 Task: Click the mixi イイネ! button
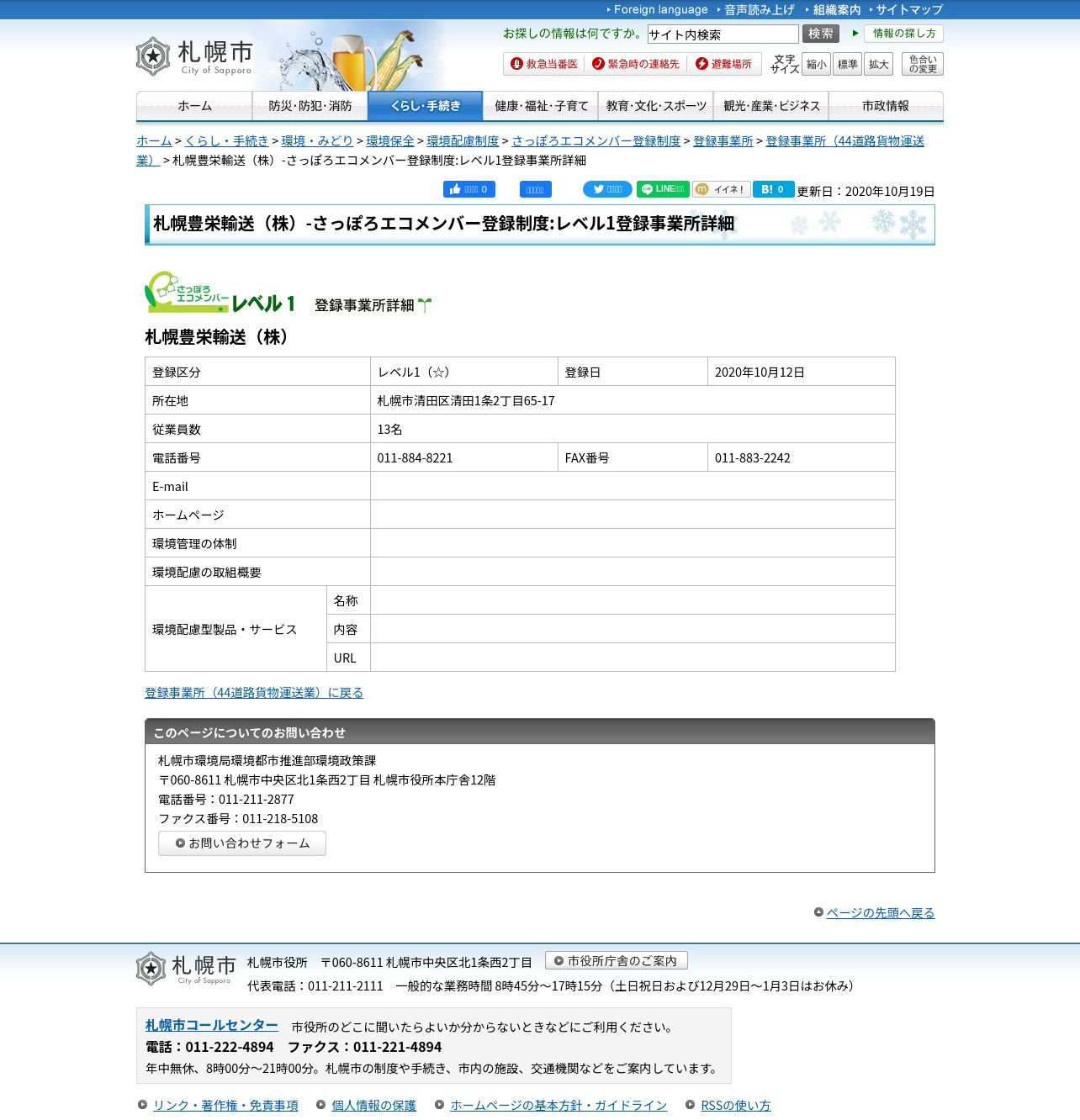722,189
